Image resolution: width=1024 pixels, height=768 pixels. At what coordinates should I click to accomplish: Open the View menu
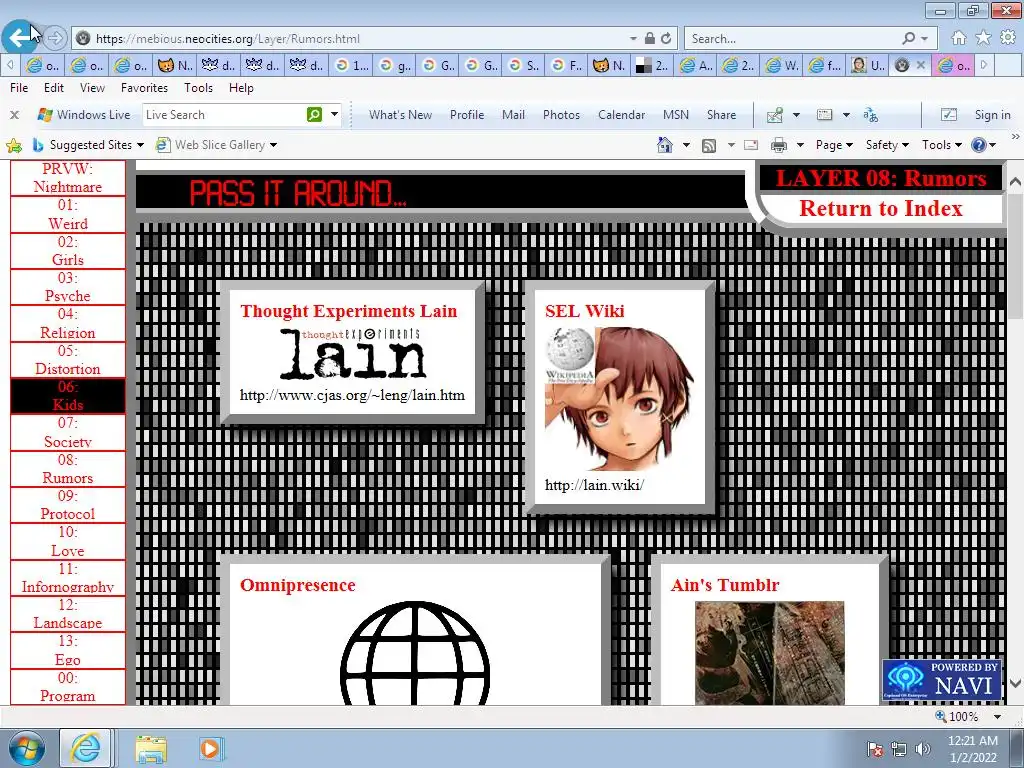(92, 88)
